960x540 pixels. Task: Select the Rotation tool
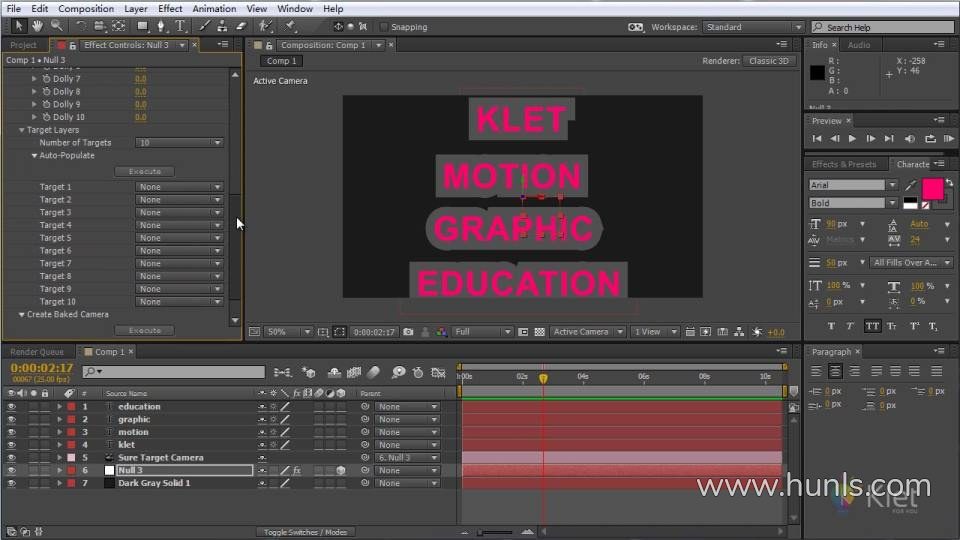coord(81,26)
